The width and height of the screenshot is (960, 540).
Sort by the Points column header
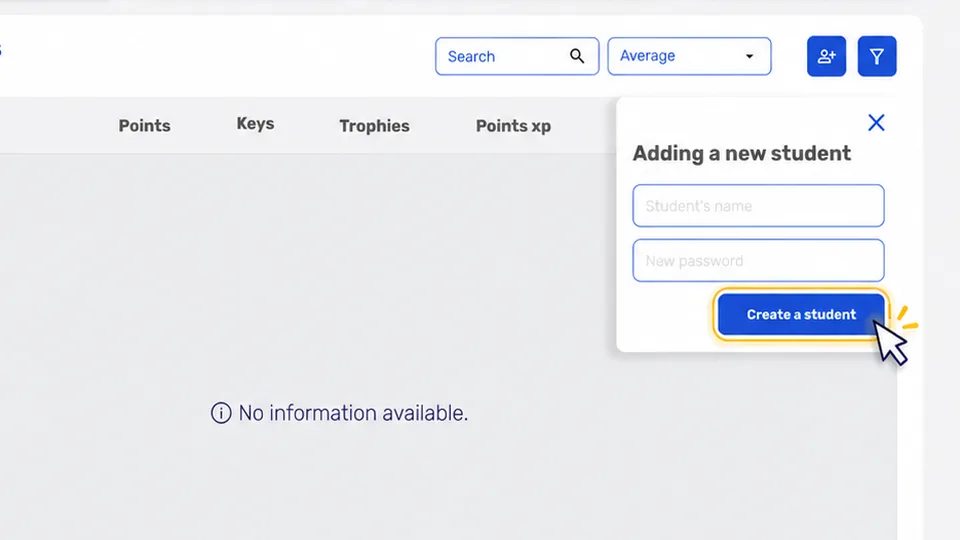[x=144, y=126]
